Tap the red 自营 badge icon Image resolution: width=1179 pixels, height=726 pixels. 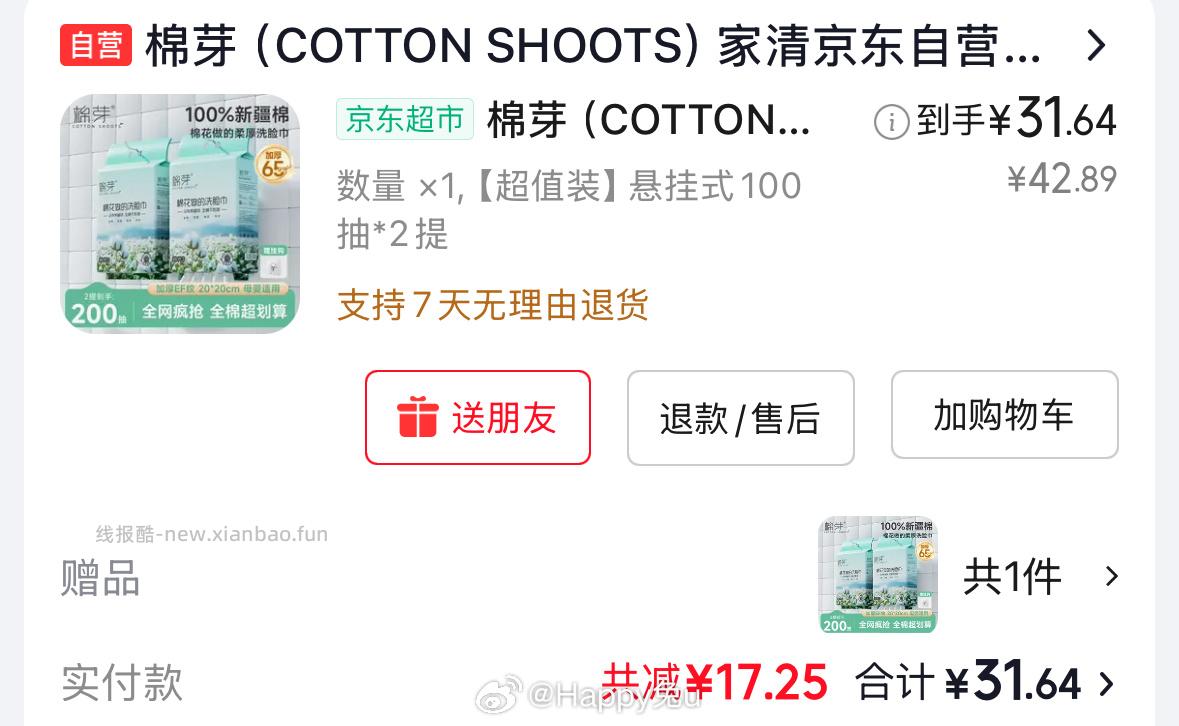pos(96,45)
